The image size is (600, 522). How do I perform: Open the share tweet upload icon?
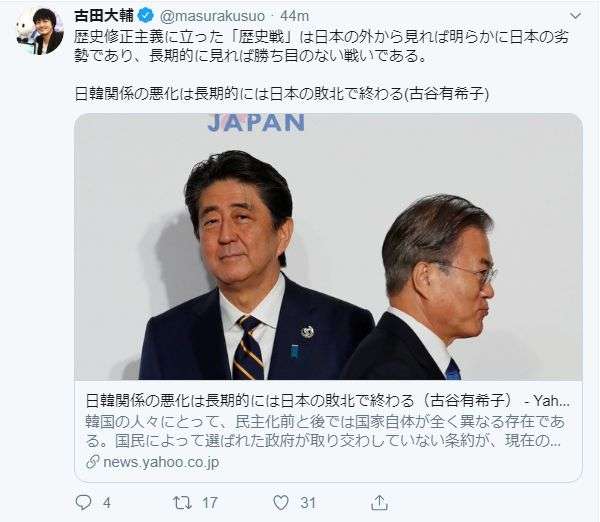tap(379, 502)
